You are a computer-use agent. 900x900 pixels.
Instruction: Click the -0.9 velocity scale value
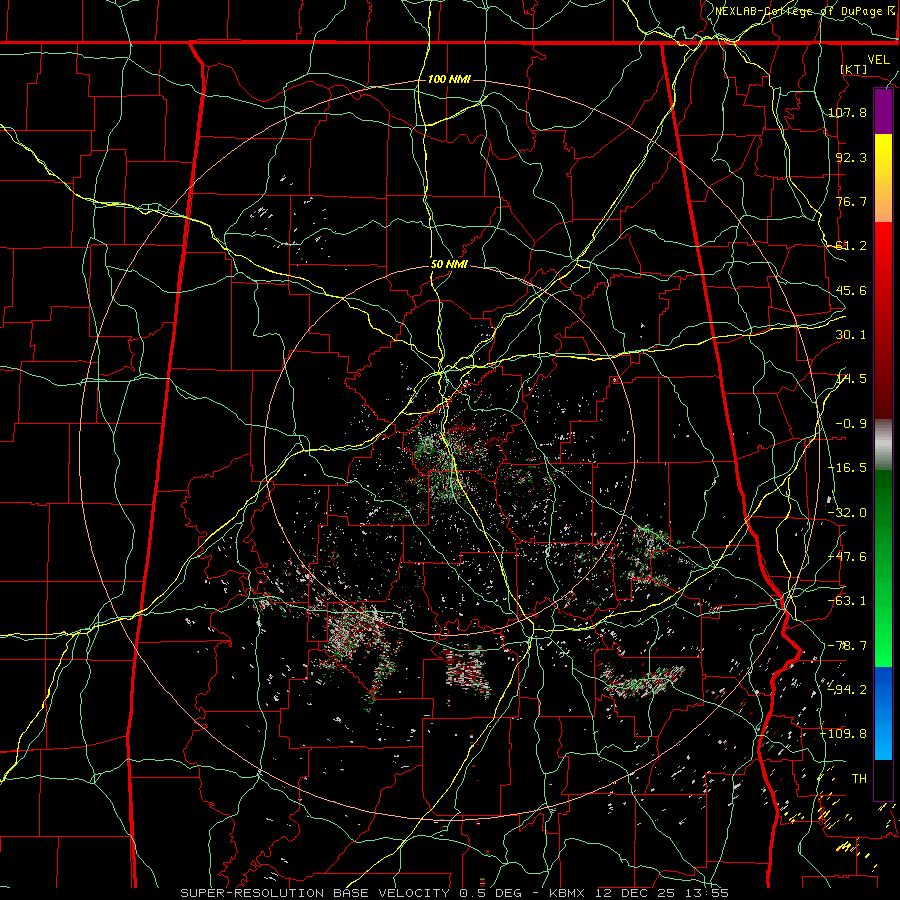(851, 424)
